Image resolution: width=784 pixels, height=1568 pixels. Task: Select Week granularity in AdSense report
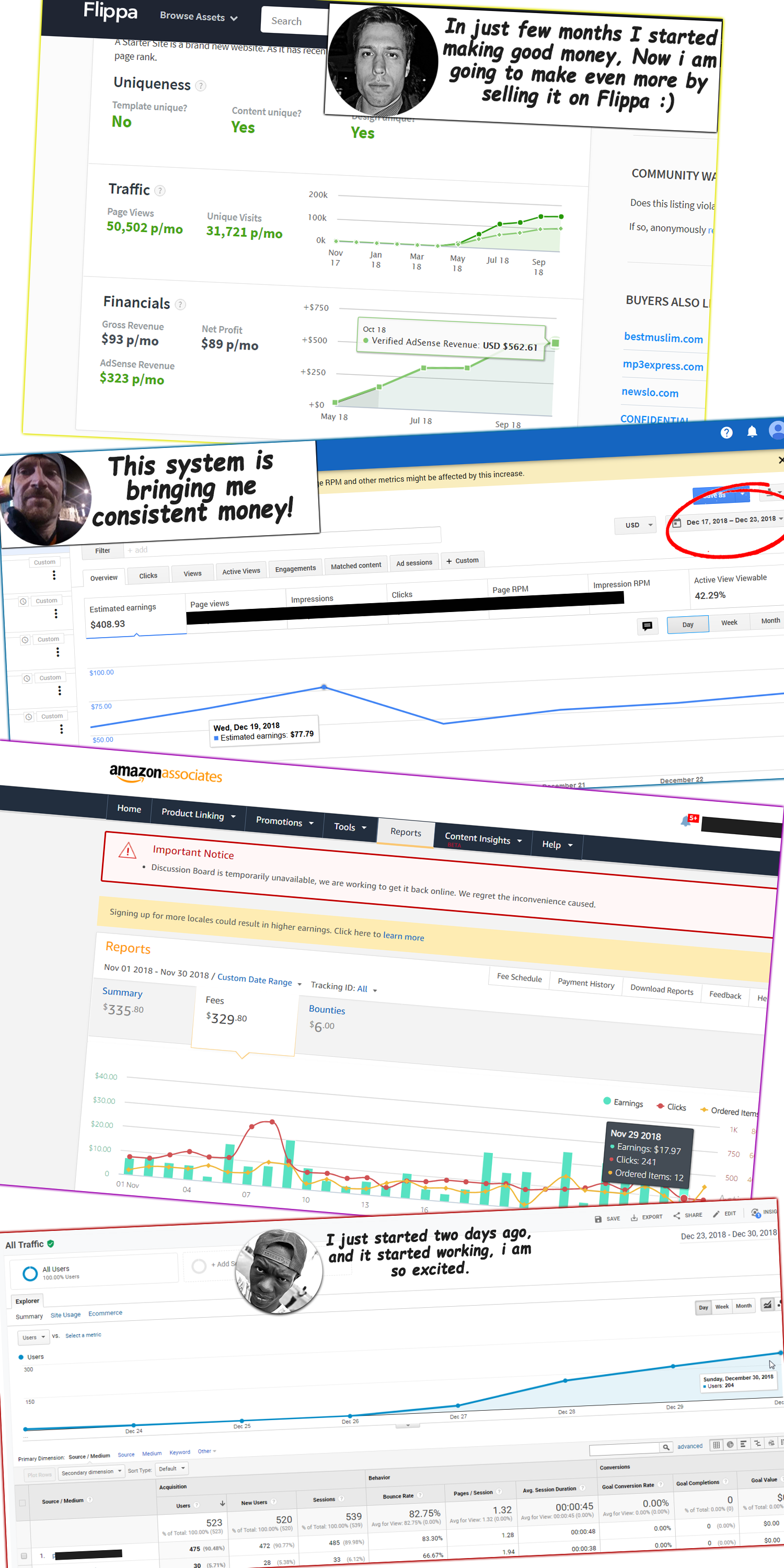coord(729,622)
